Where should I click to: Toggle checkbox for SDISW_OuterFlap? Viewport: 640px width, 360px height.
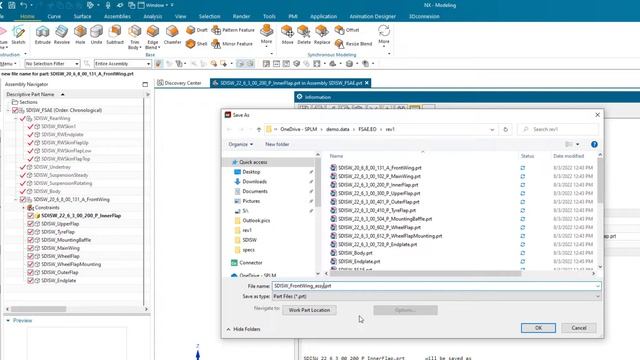point(31,272)
